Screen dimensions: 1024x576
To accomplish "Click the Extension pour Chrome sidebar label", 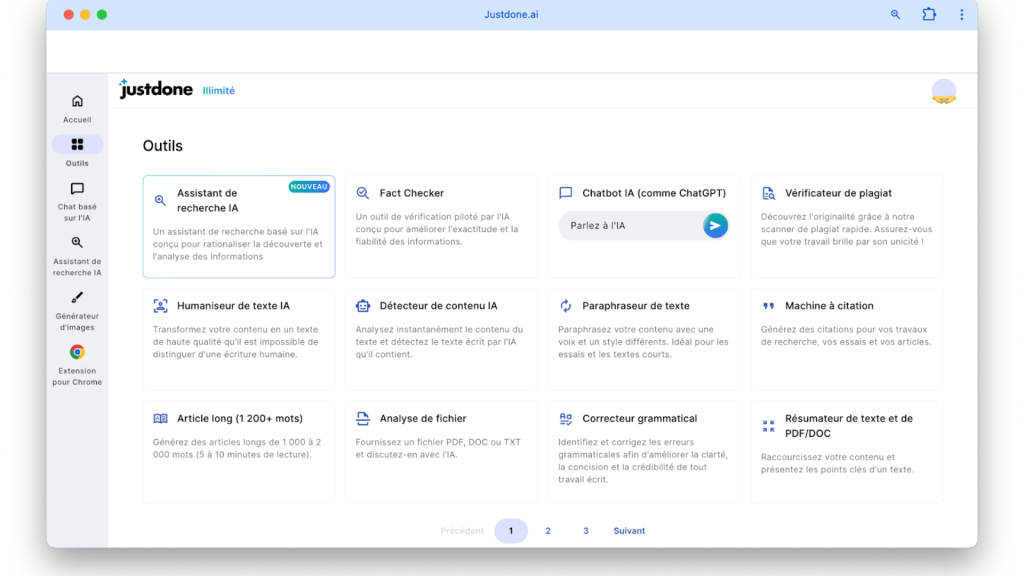I will (x=77, y=377).
